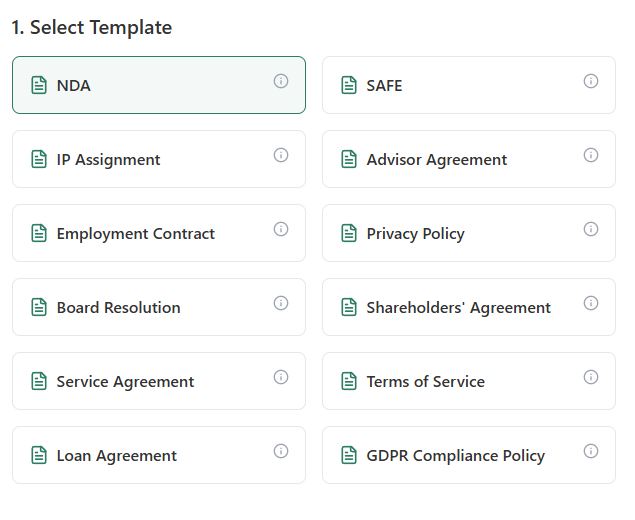Click the info icon on NDA card
The image size is (635, 520).
tap(281, 81)
